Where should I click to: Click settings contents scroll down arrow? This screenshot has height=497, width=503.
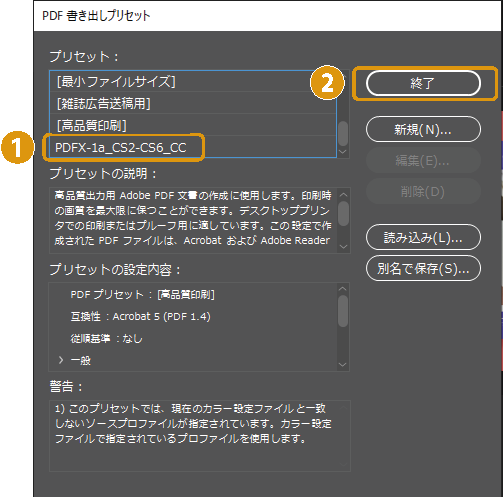pyautogui.click(x=343, y=365)
